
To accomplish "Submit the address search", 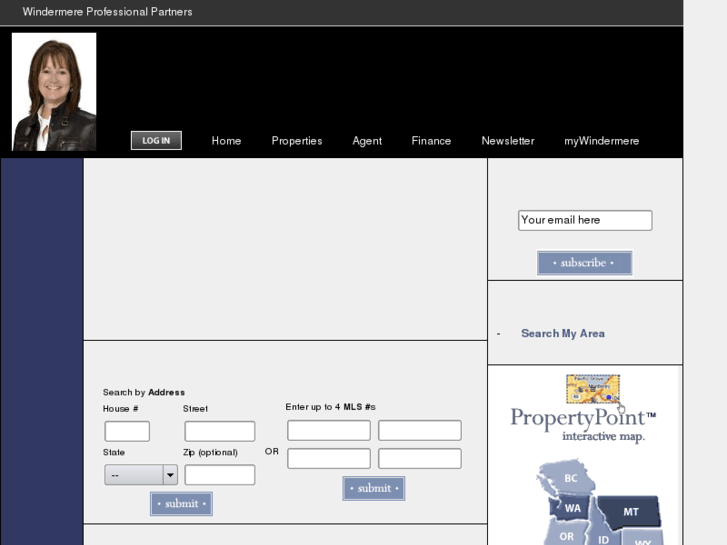I will coord(181,504).
